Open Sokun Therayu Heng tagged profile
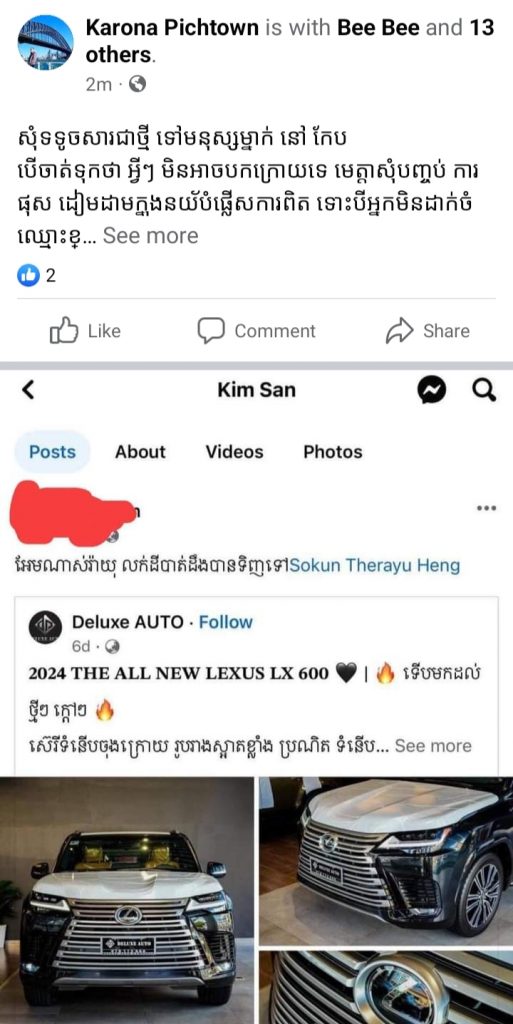The width and height of the screenshot is (513, 1024). point(375,566)
